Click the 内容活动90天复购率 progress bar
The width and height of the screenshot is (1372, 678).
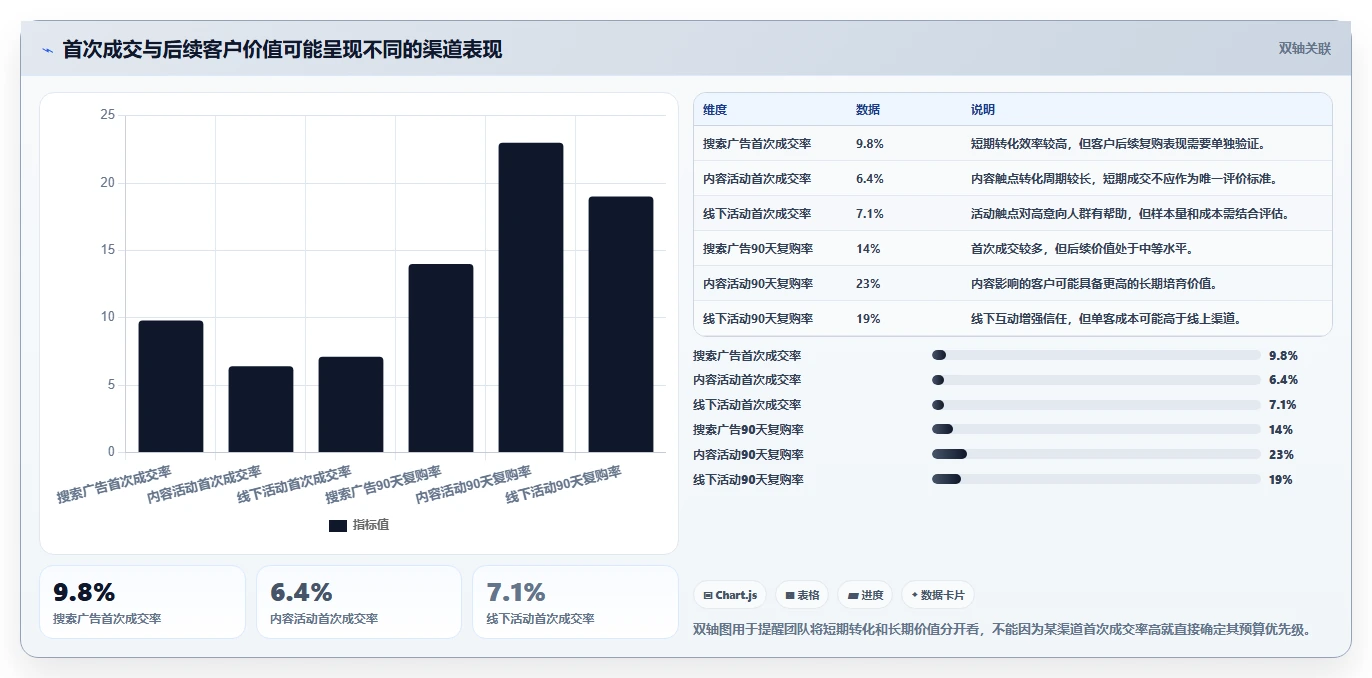click(x=1096, y=455)
